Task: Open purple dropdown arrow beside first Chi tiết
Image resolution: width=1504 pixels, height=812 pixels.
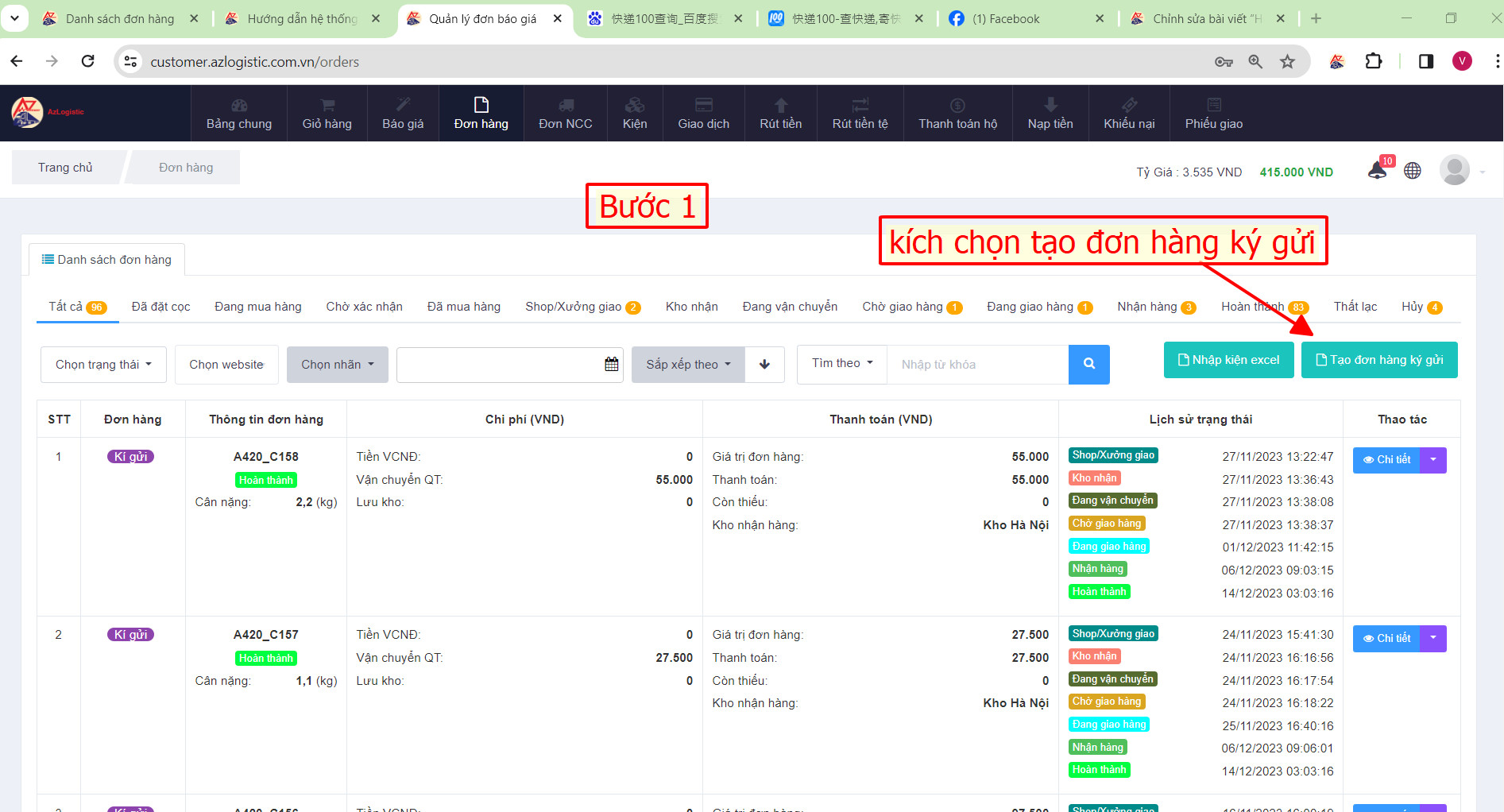Action: (x=1433, y=460)
